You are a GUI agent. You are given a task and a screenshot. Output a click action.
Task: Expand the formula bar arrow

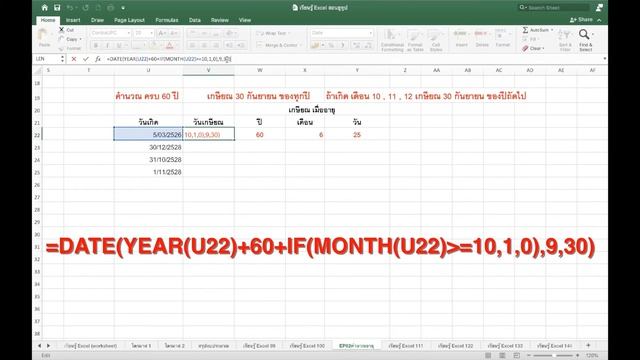[x=604, y=59]
